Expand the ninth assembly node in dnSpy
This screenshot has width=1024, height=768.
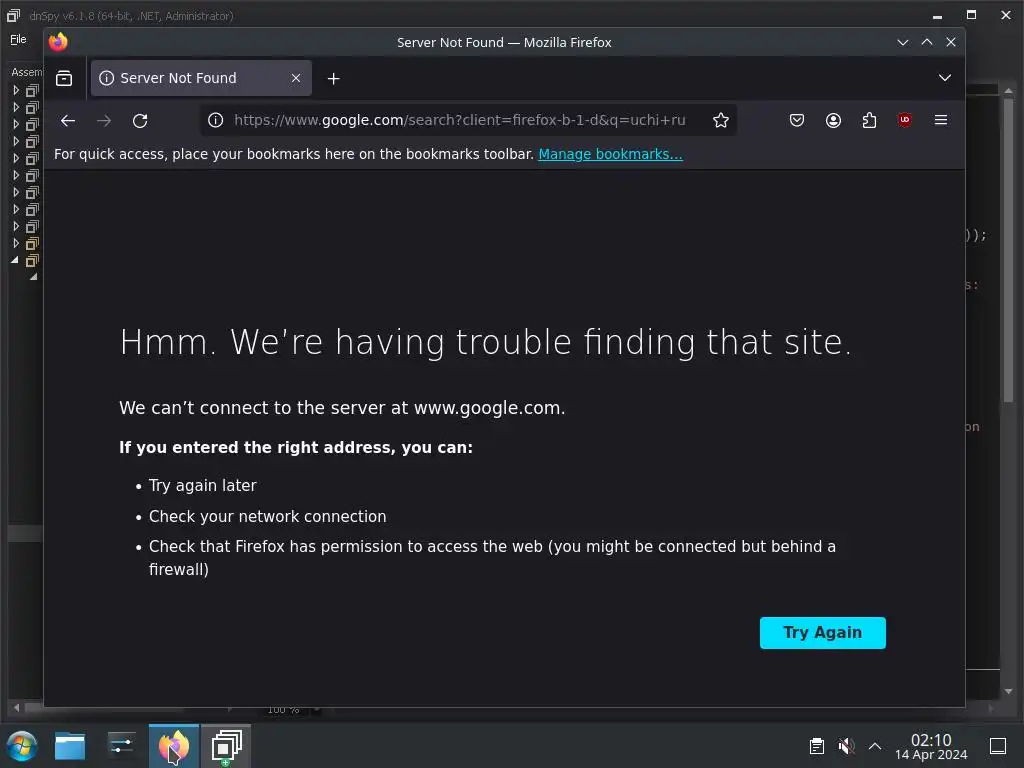coord(16,226)
